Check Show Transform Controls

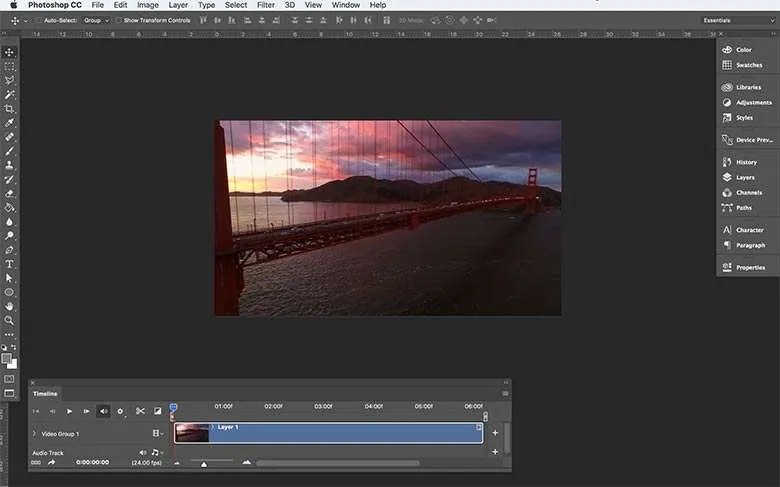tap(119, 20)
